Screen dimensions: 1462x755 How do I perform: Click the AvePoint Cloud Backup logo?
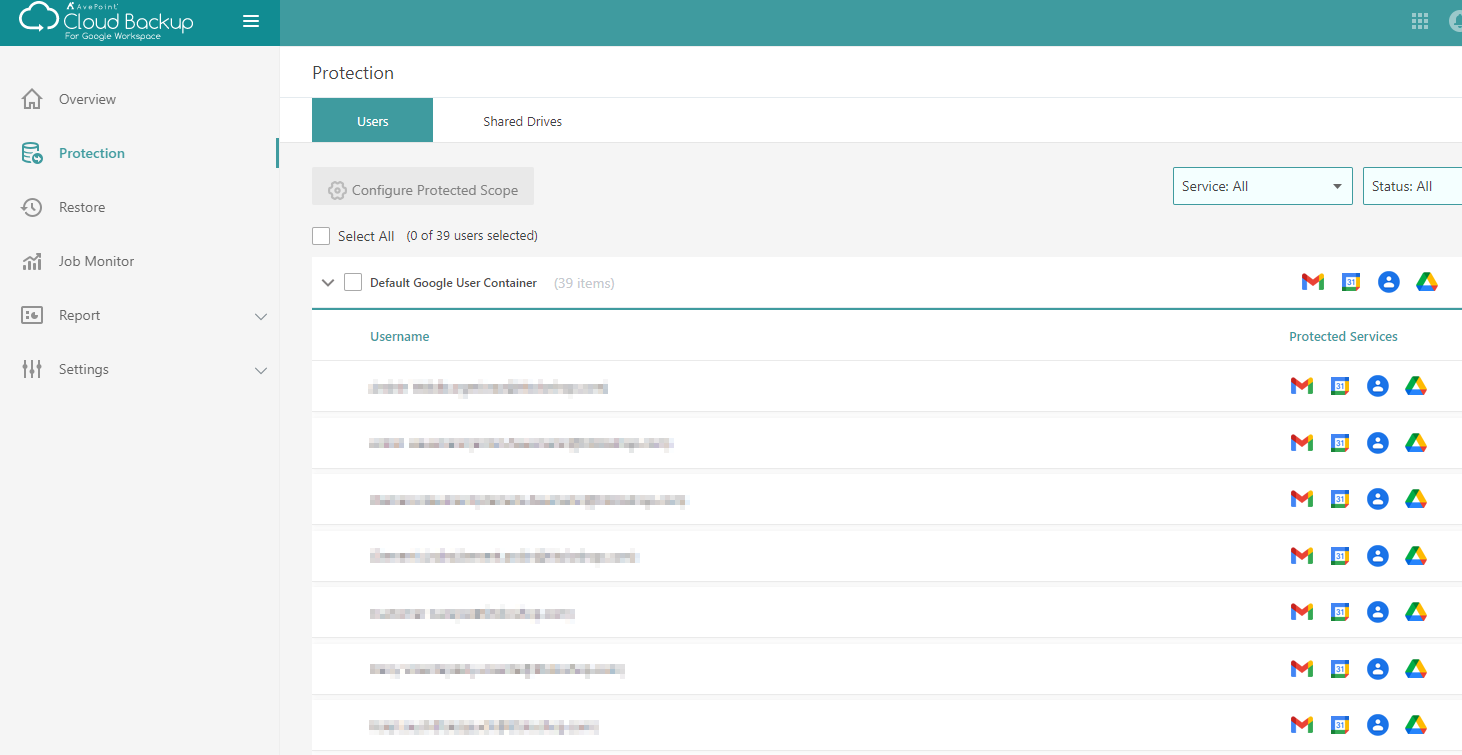click(107, 21)
